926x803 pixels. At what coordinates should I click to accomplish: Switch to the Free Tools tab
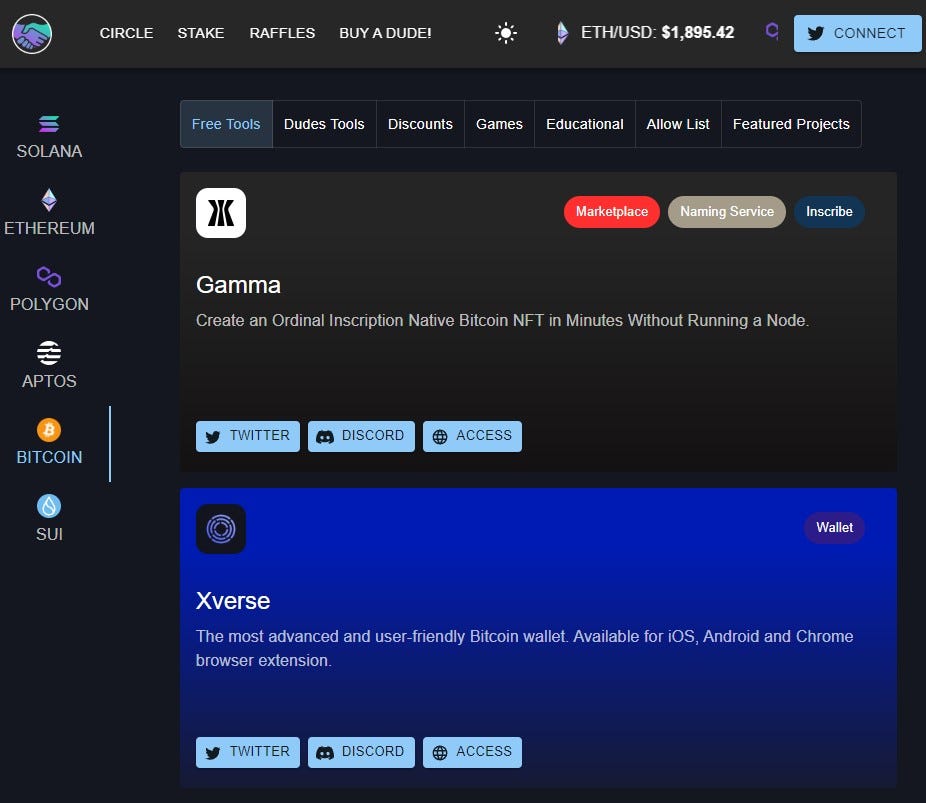[226, 124]
